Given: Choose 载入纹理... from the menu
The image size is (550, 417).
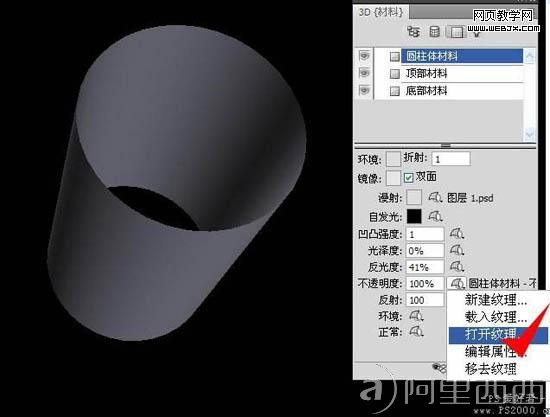Looking at the screenshot, I should pos(496,317).
